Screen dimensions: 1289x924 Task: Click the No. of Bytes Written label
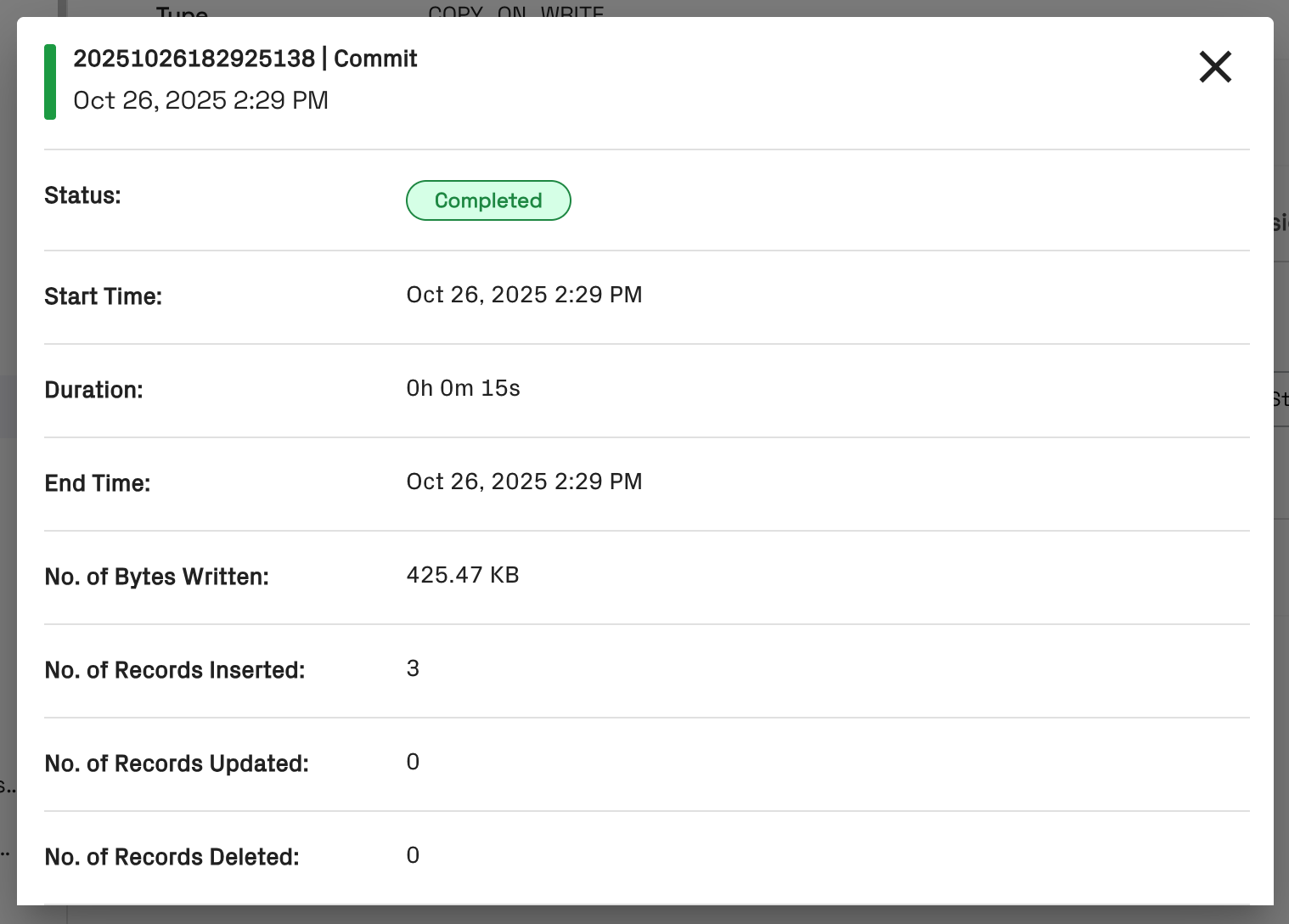[x=156, y=577]
